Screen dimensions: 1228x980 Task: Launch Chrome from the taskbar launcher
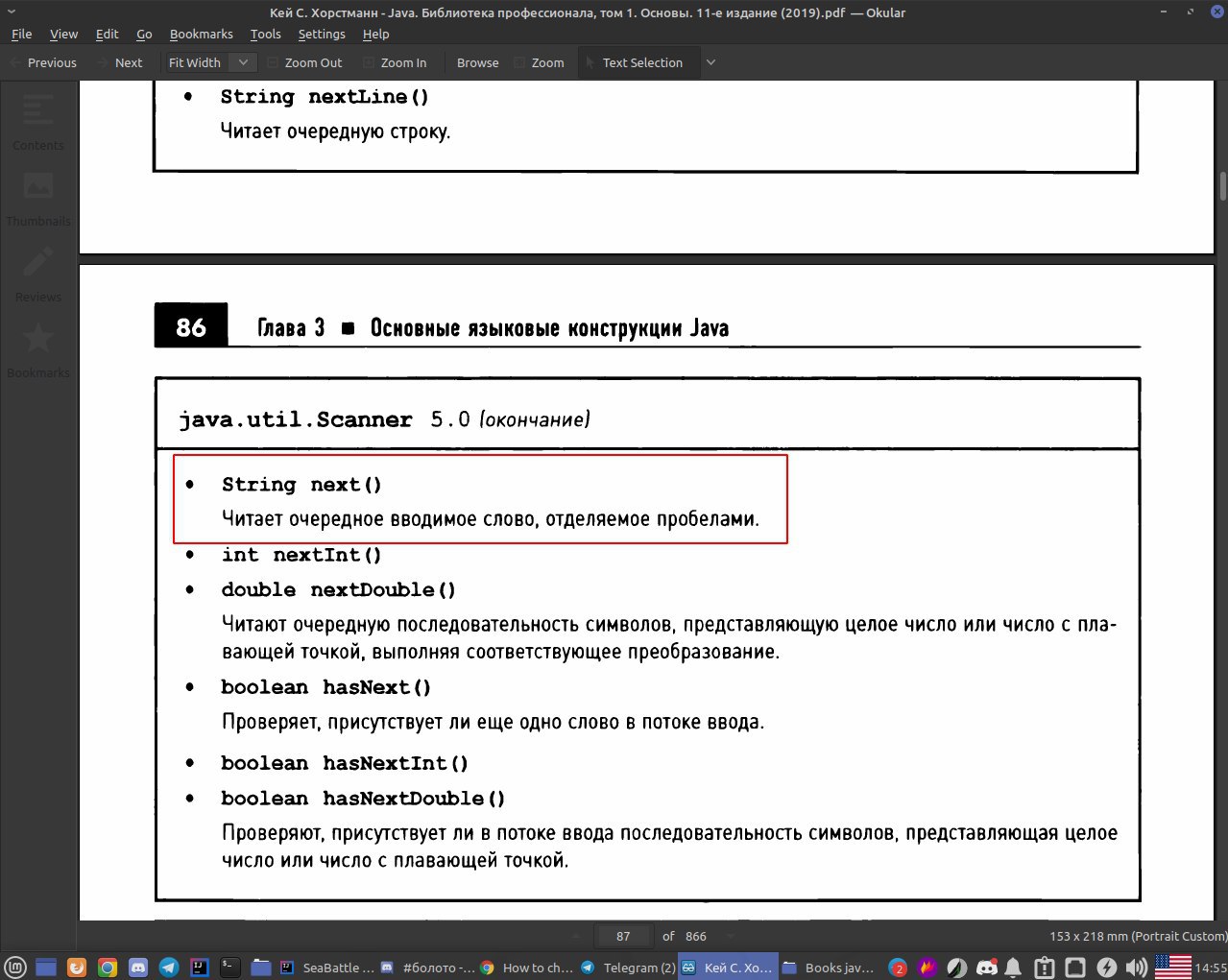[108, 968]
